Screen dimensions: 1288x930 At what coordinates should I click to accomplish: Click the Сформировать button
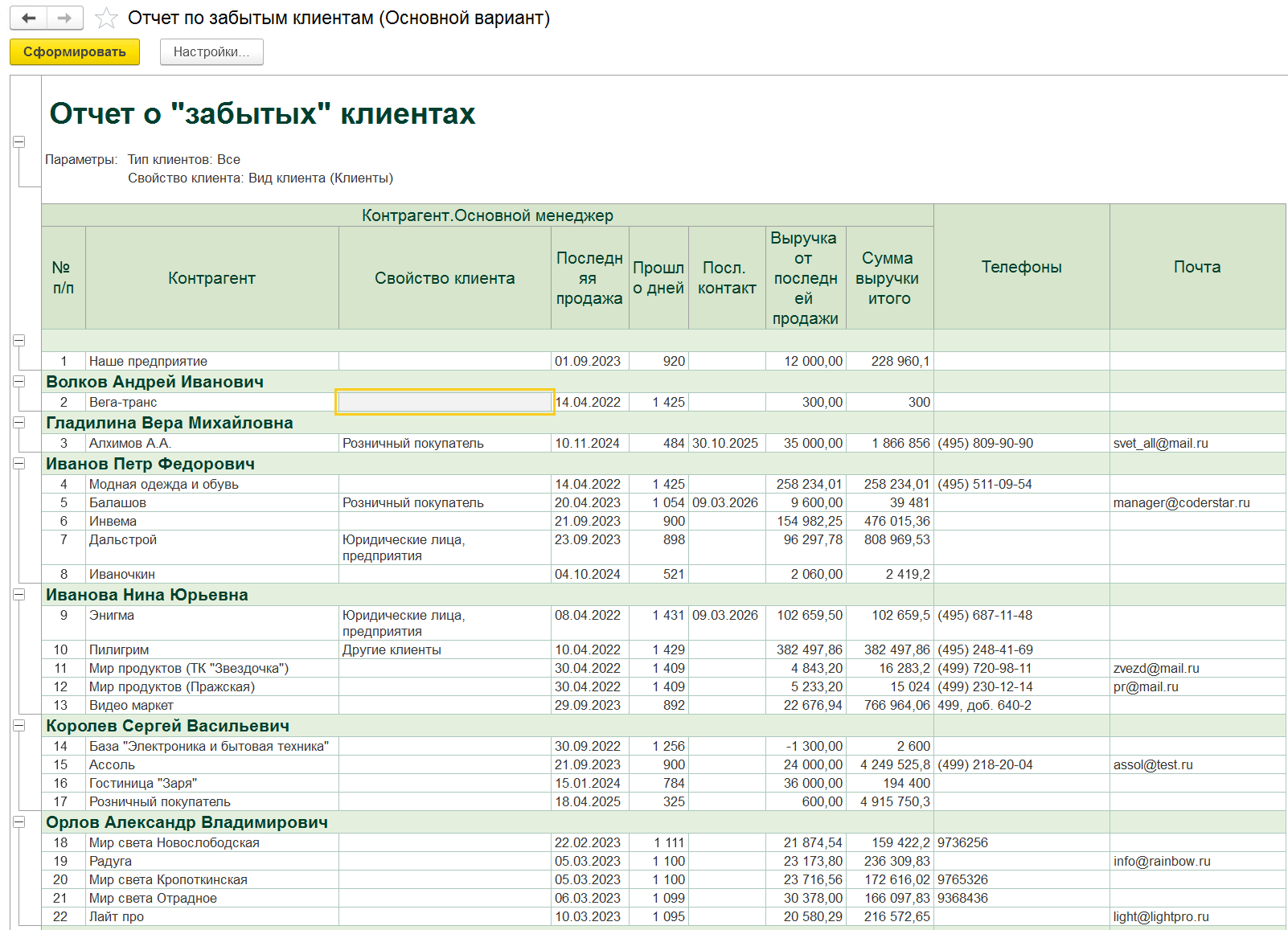(75, 52)
